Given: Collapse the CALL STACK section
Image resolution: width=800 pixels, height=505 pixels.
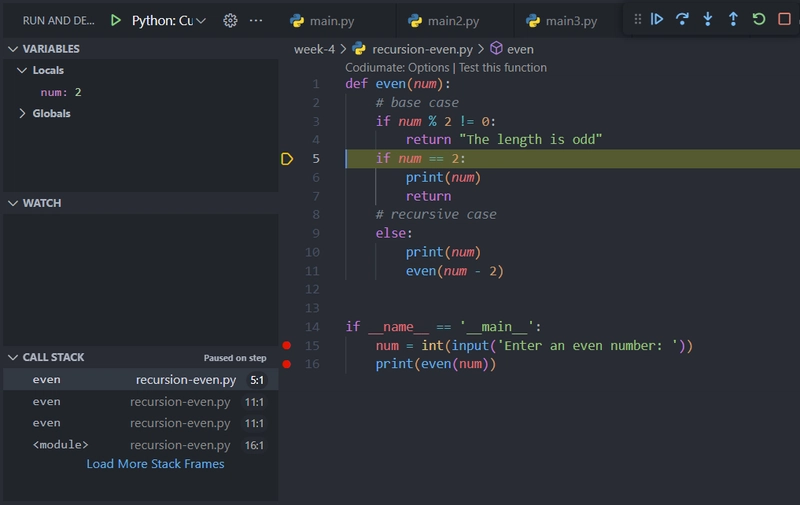Looking at the screenshot, I should point(13,358).
